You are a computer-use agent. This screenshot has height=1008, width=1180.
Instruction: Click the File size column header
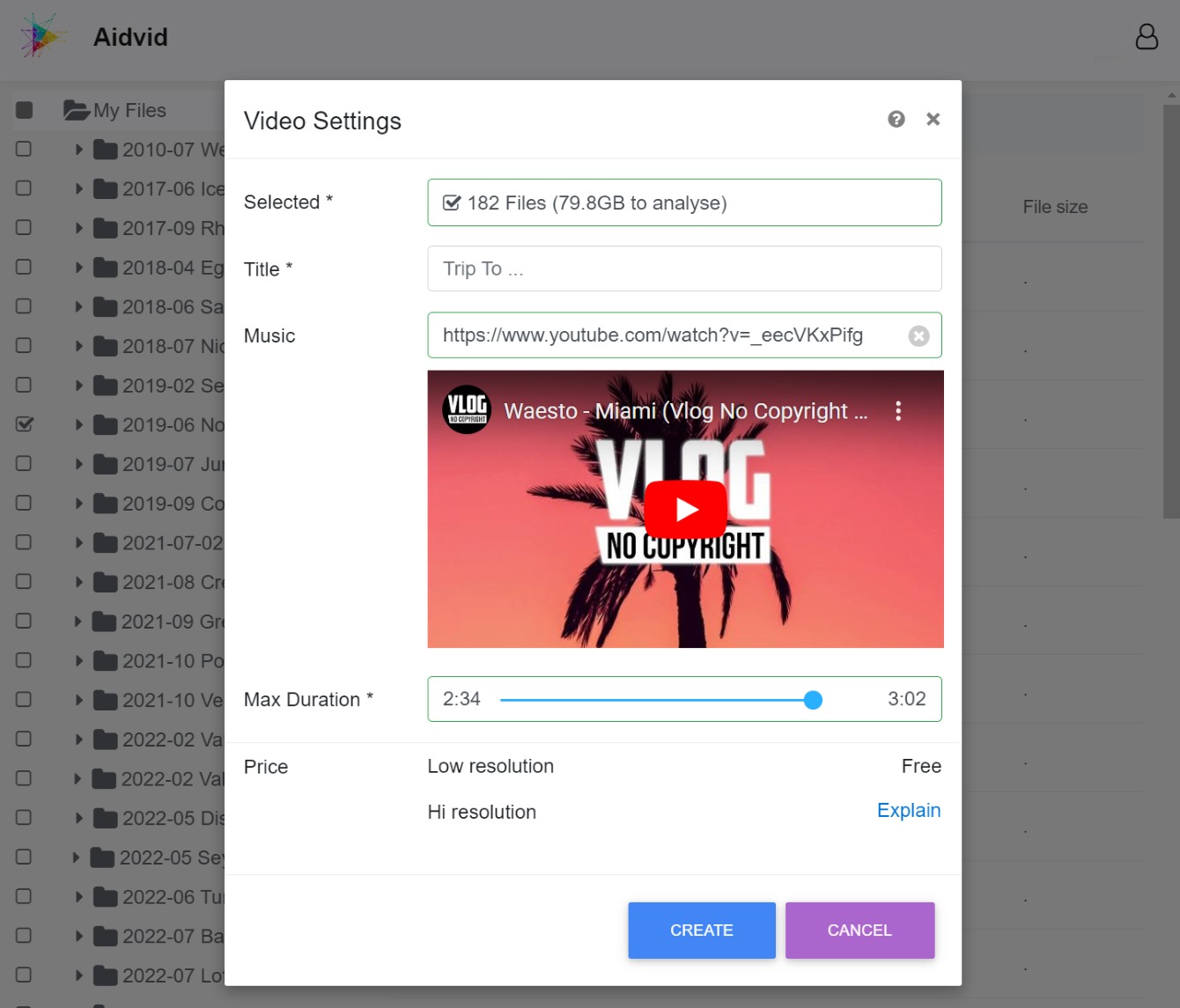[x=1055, y=207]
